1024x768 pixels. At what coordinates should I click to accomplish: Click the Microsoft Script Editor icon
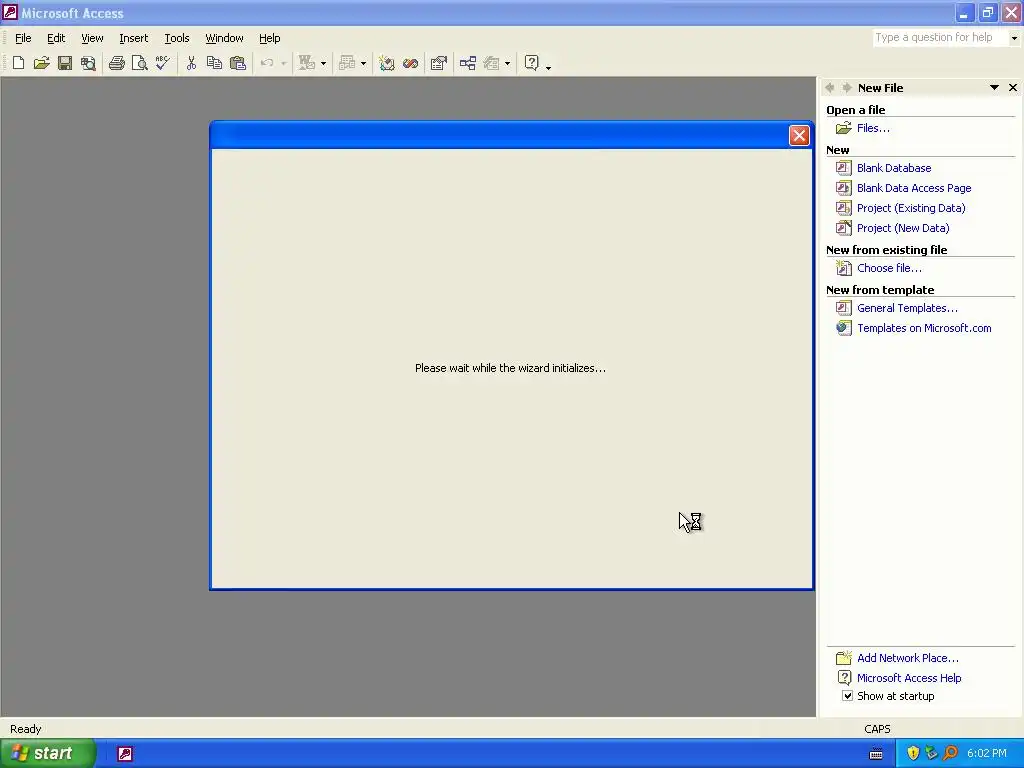[x=410, y=63]
